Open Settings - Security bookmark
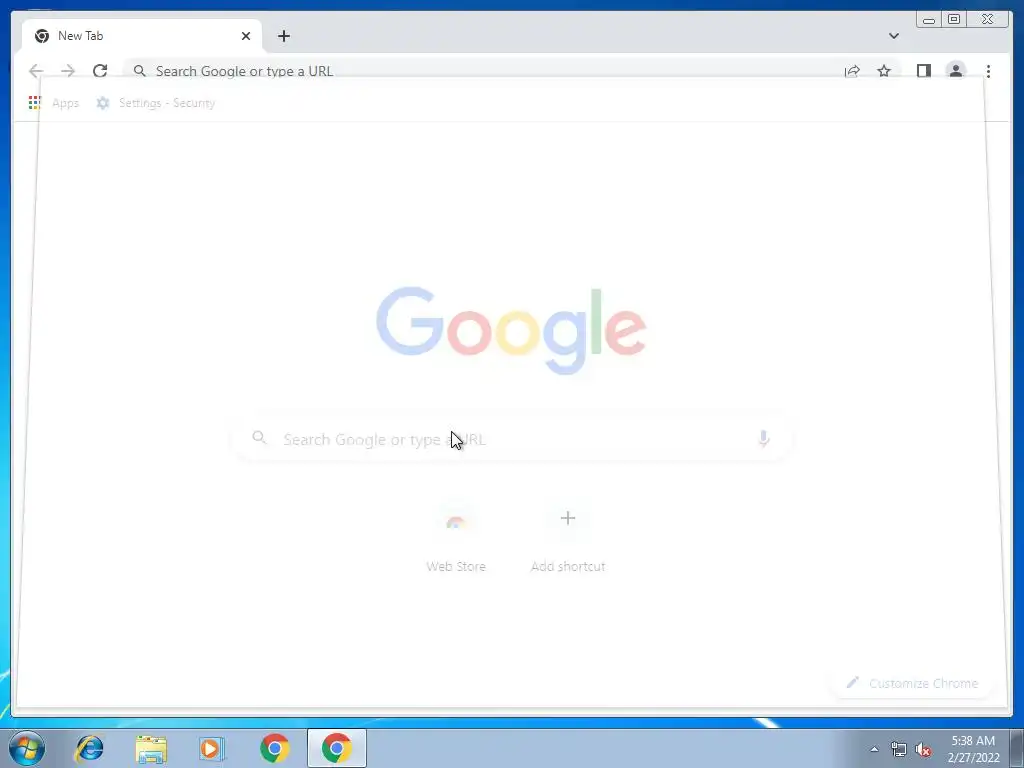The height and width of the screenshot is (768, 1024). tap(155, 103)
